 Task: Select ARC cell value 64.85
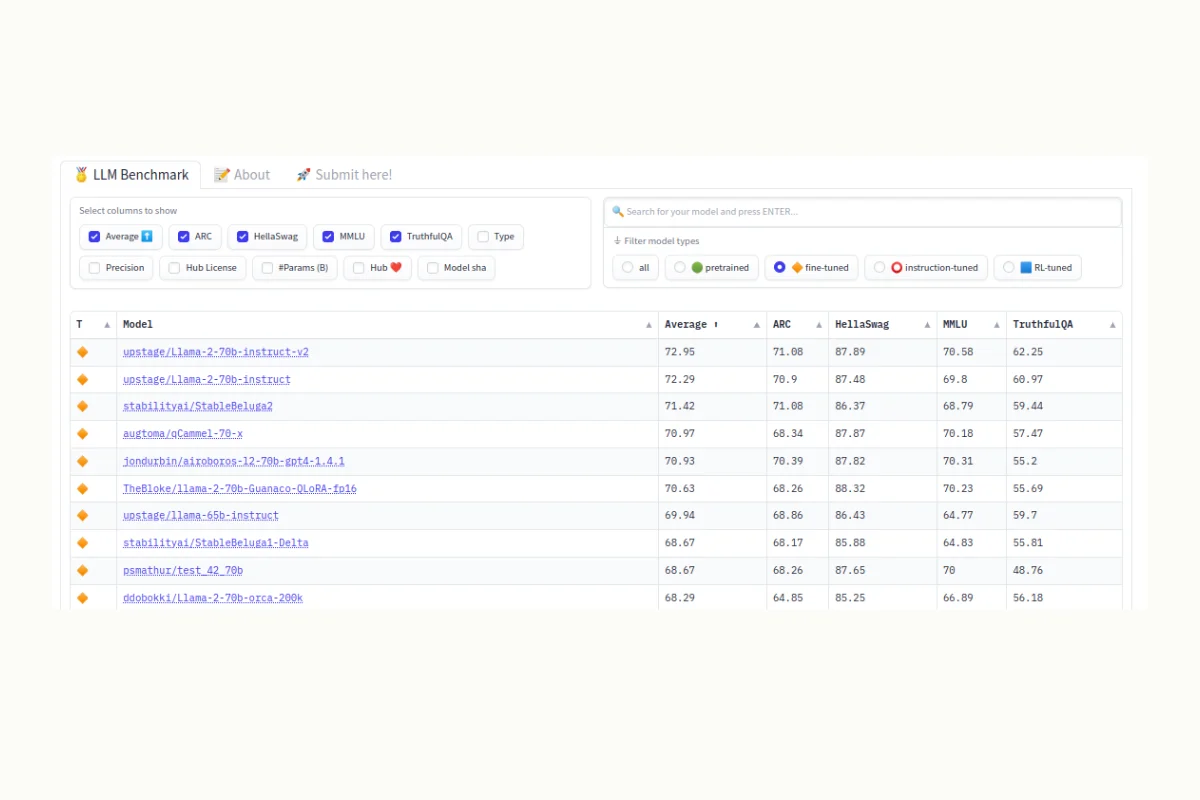(x=788, y=598)
